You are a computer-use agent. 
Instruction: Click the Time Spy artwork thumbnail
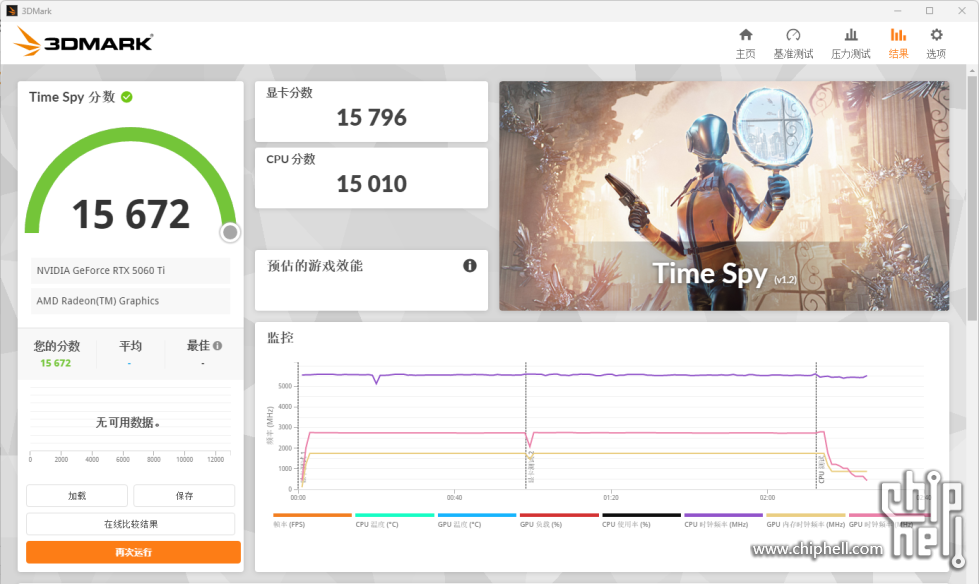click(x=724, y=195)
